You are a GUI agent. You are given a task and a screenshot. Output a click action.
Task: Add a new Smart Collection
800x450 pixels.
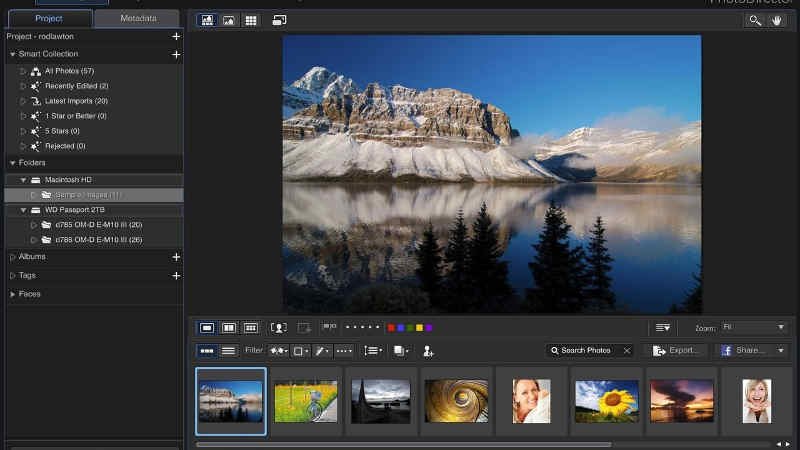pos(176,54)
